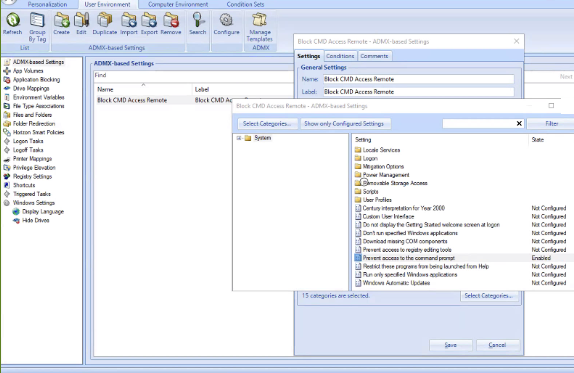Screen dimensions: 574x373
Task: Click the Find box in the settings list
Action: [x=194, y=75]
